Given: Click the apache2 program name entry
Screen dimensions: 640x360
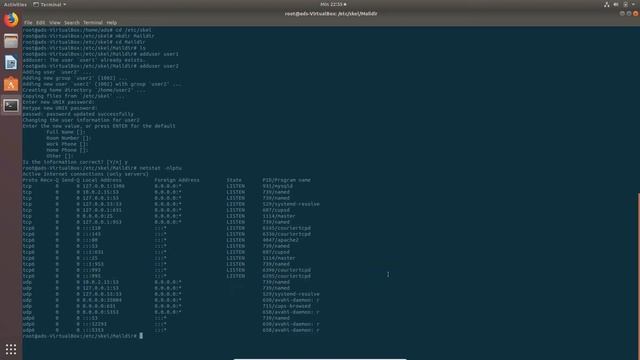Looking at the screenshot, I should [x=280, y=240].
